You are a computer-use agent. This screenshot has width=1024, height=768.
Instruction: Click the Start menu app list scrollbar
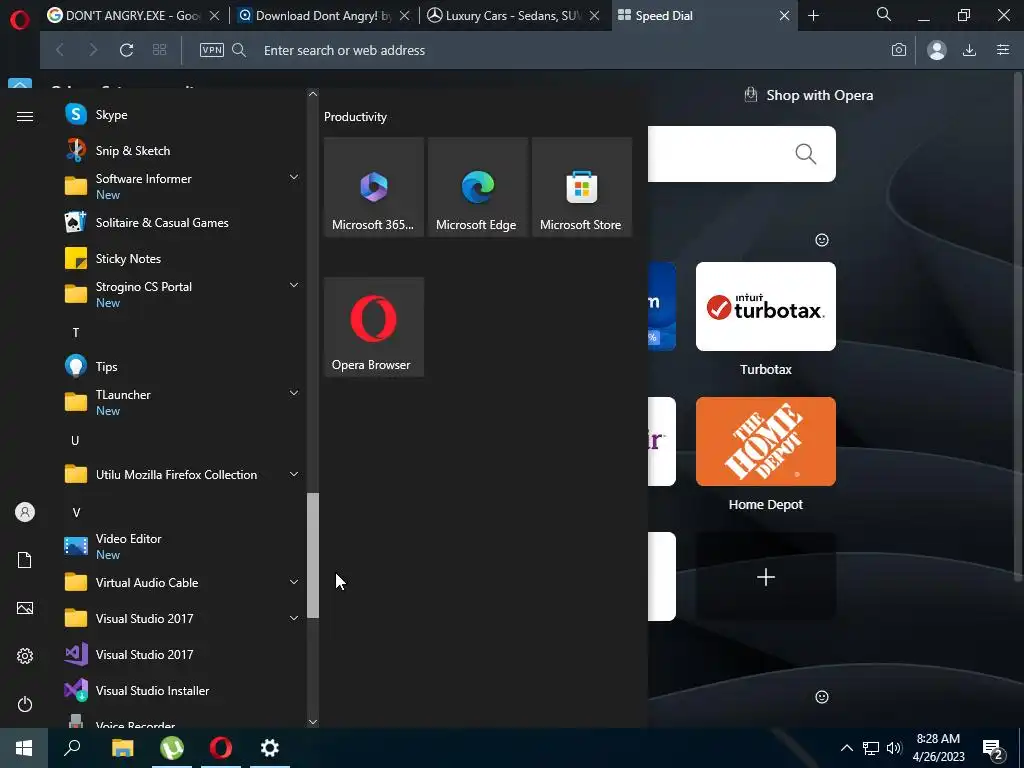pos(313,555)
